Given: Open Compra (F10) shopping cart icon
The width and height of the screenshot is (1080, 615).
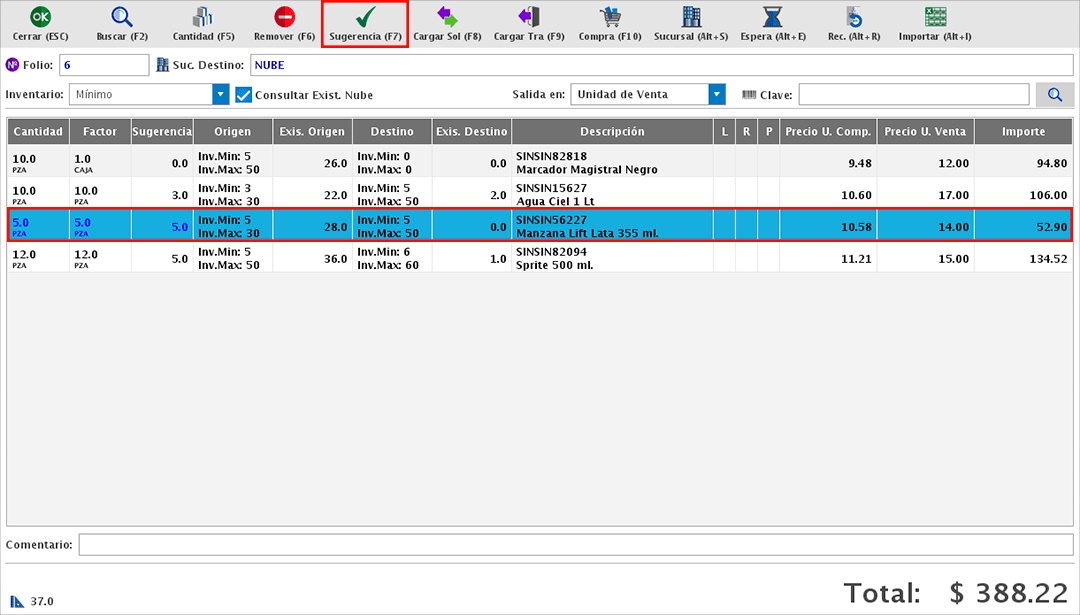Looking at the screenshot, I should (609, 17).
